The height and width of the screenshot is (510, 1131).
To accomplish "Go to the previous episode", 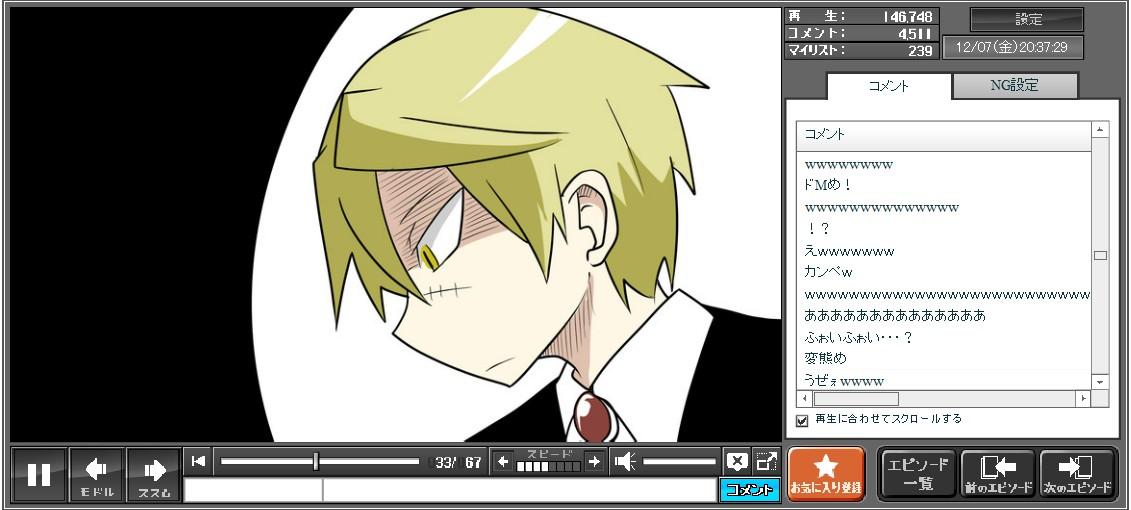I will [997, 474].
